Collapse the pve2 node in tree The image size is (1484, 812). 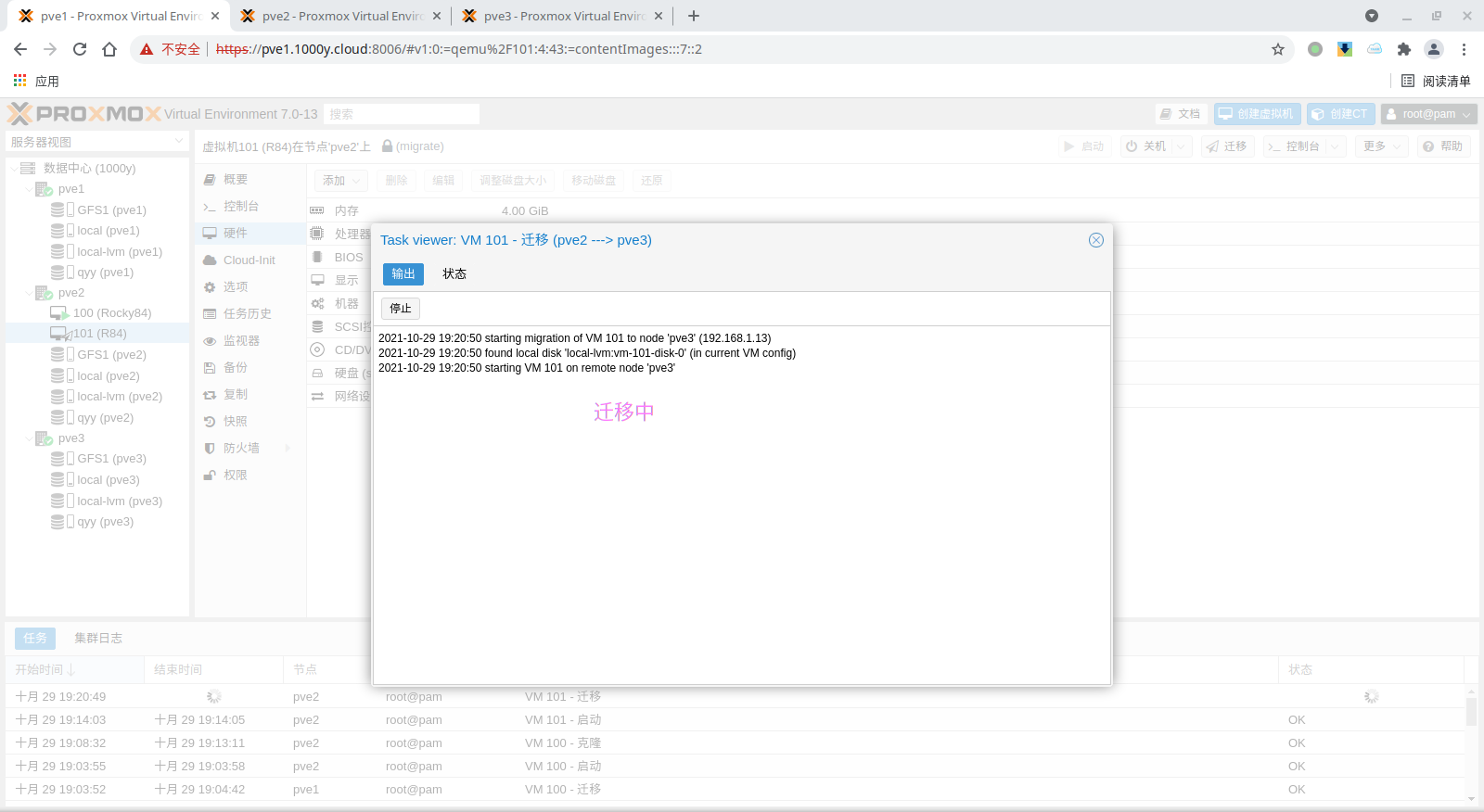click(29, 293)
